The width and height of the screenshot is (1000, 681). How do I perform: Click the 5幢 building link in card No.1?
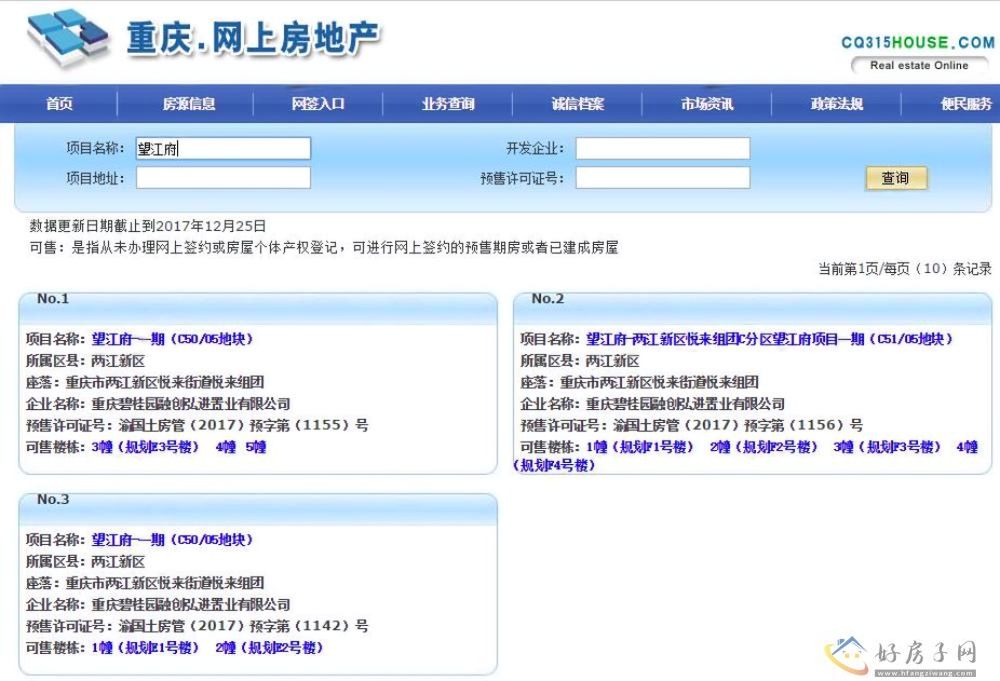tap(256, 447)
